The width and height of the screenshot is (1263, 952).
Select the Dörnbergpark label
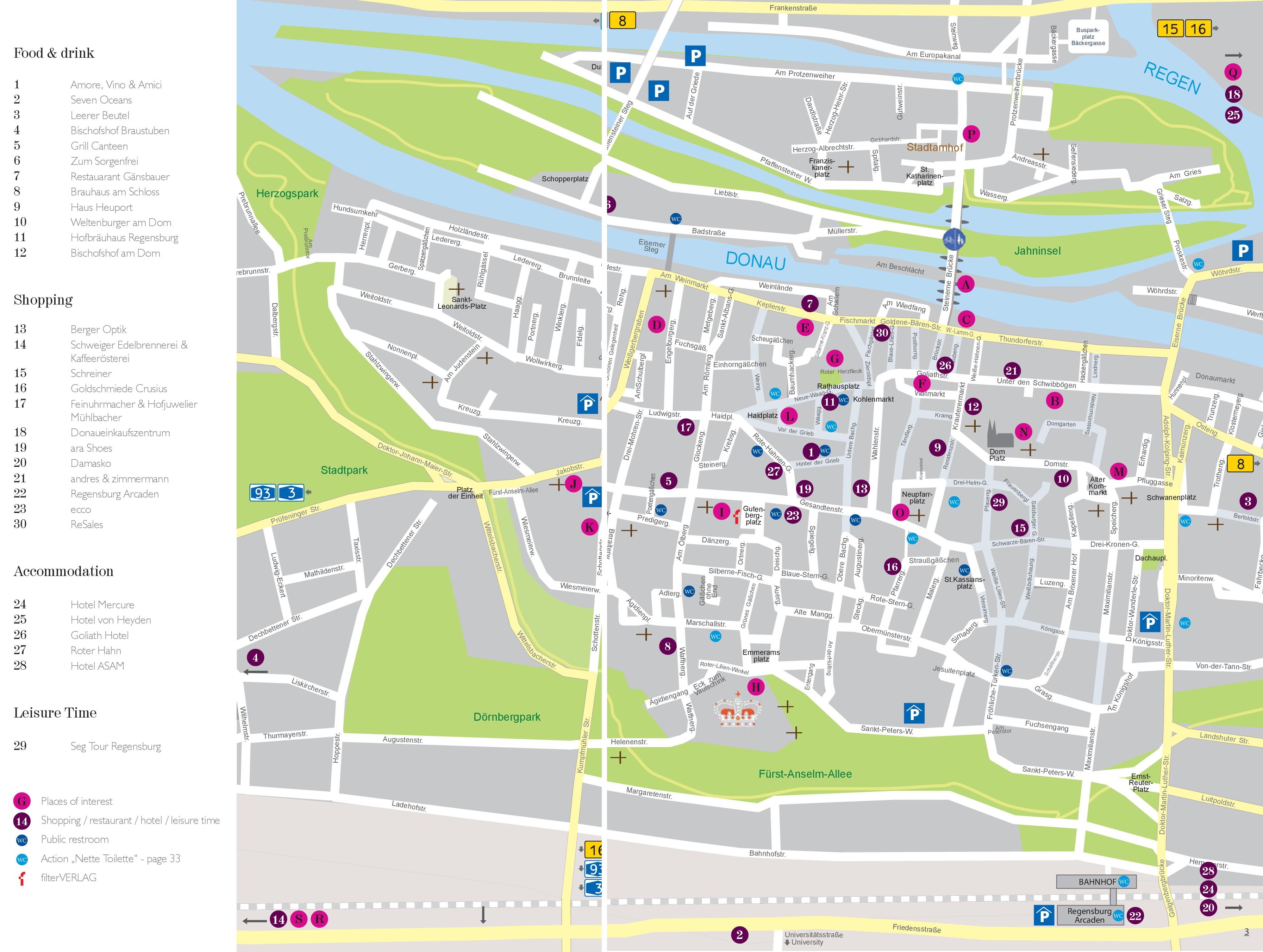(507, 717)
